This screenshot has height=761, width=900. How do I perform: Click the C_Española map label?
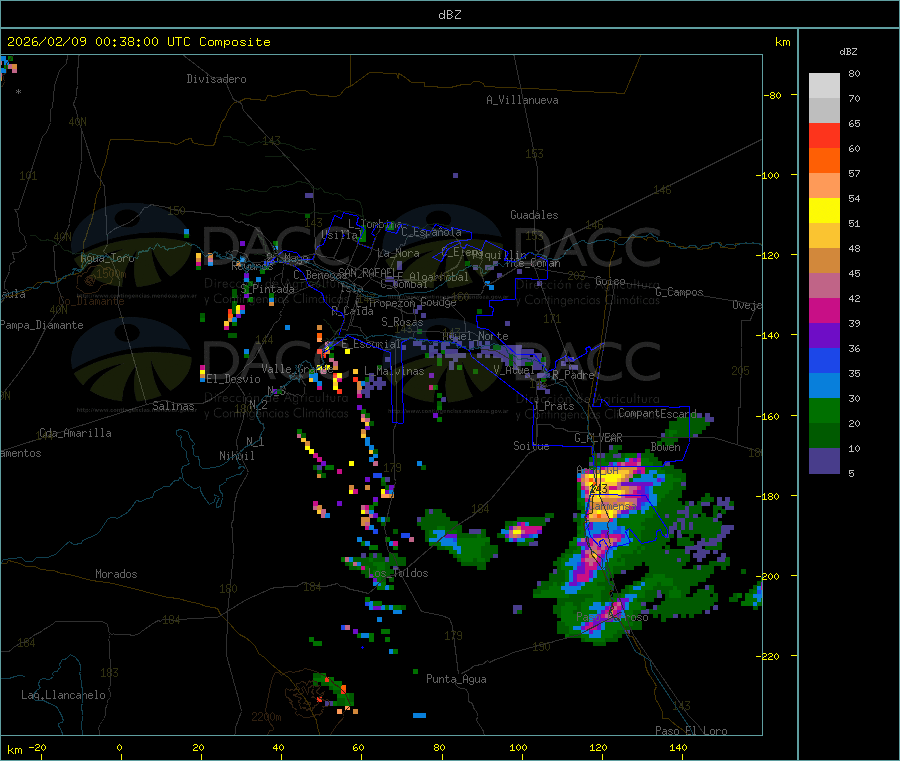click(x=431, y=232)
